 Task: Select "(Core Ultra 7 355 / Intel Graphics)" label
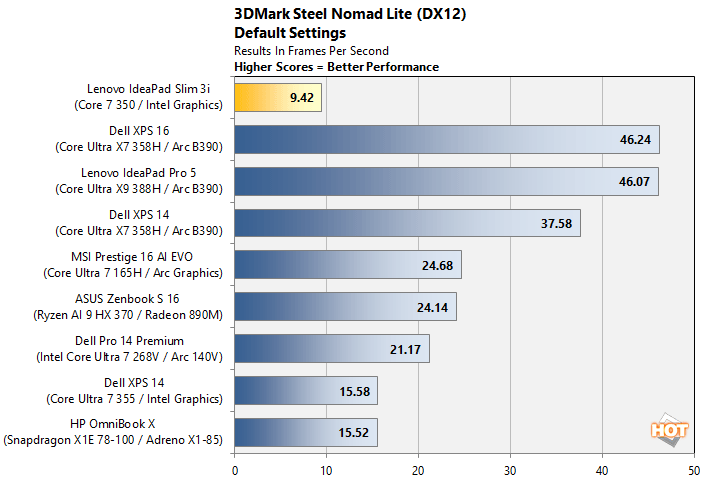135,399
